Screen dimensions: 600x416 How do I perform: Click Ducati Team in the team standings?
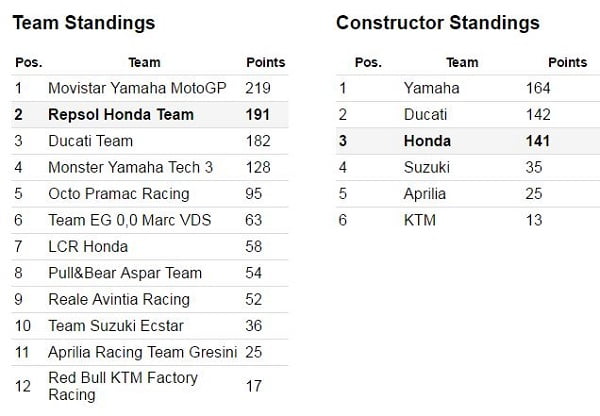90,141
